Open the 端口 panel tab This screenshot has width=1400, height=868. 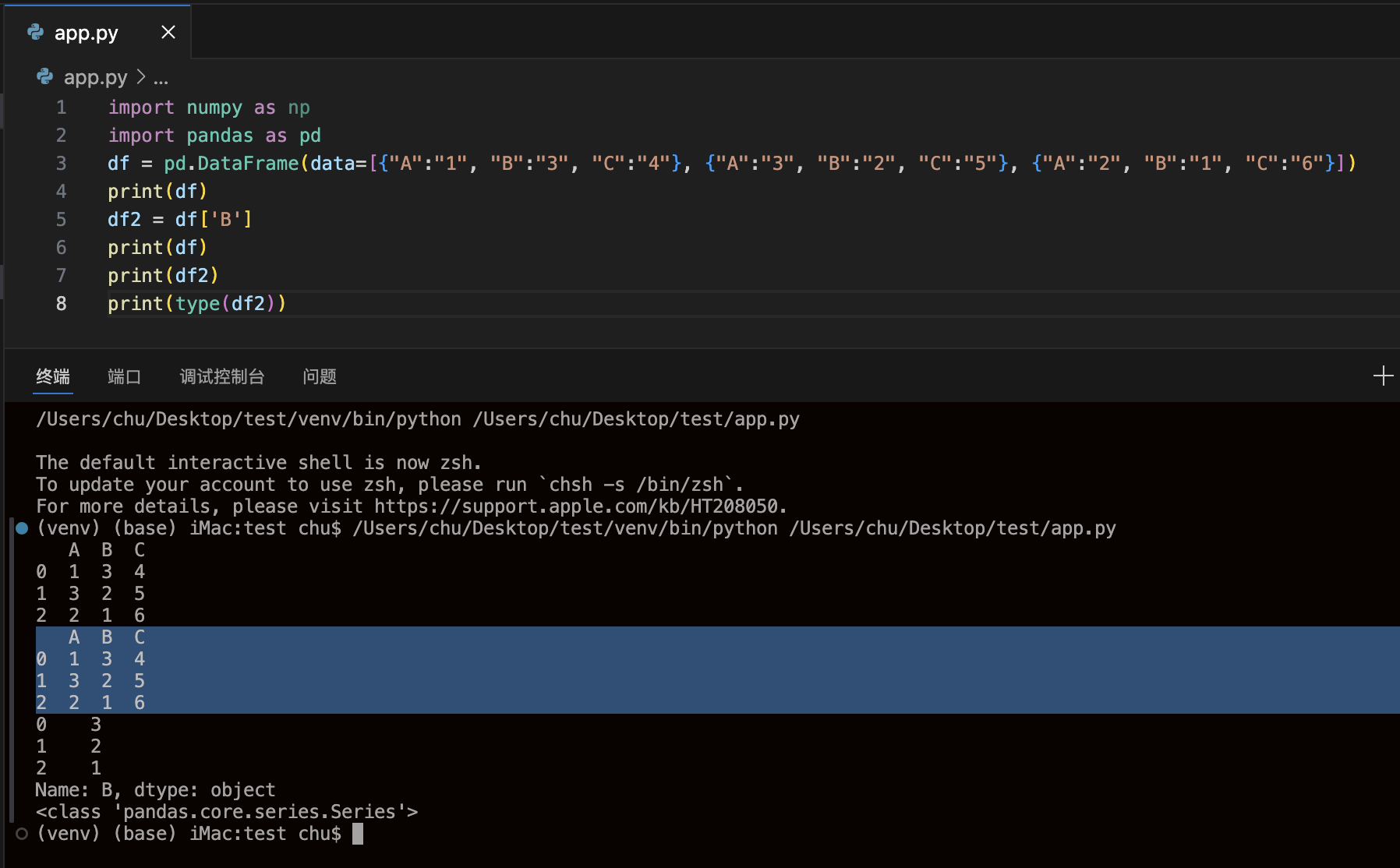tap(124, 377)
